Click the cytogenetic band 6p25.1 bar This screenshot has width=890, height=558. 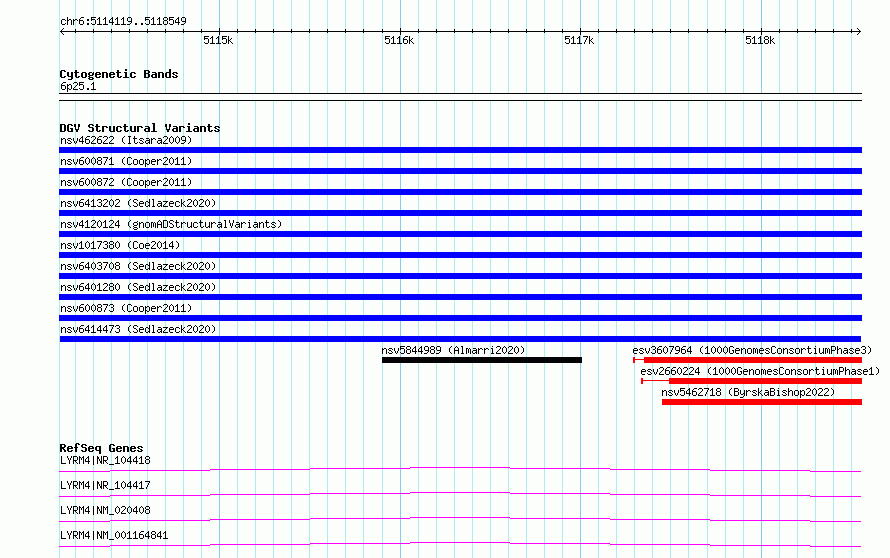coord(460,97)
